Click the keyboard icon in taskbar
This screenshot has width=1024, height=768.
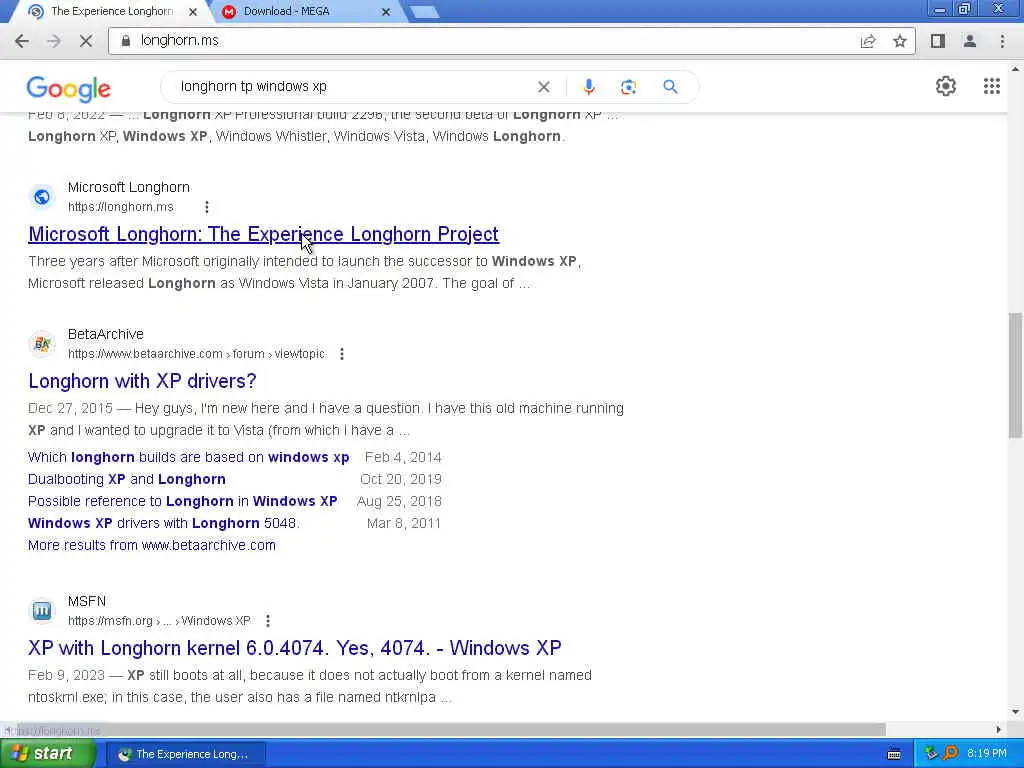tap(894, 754)
